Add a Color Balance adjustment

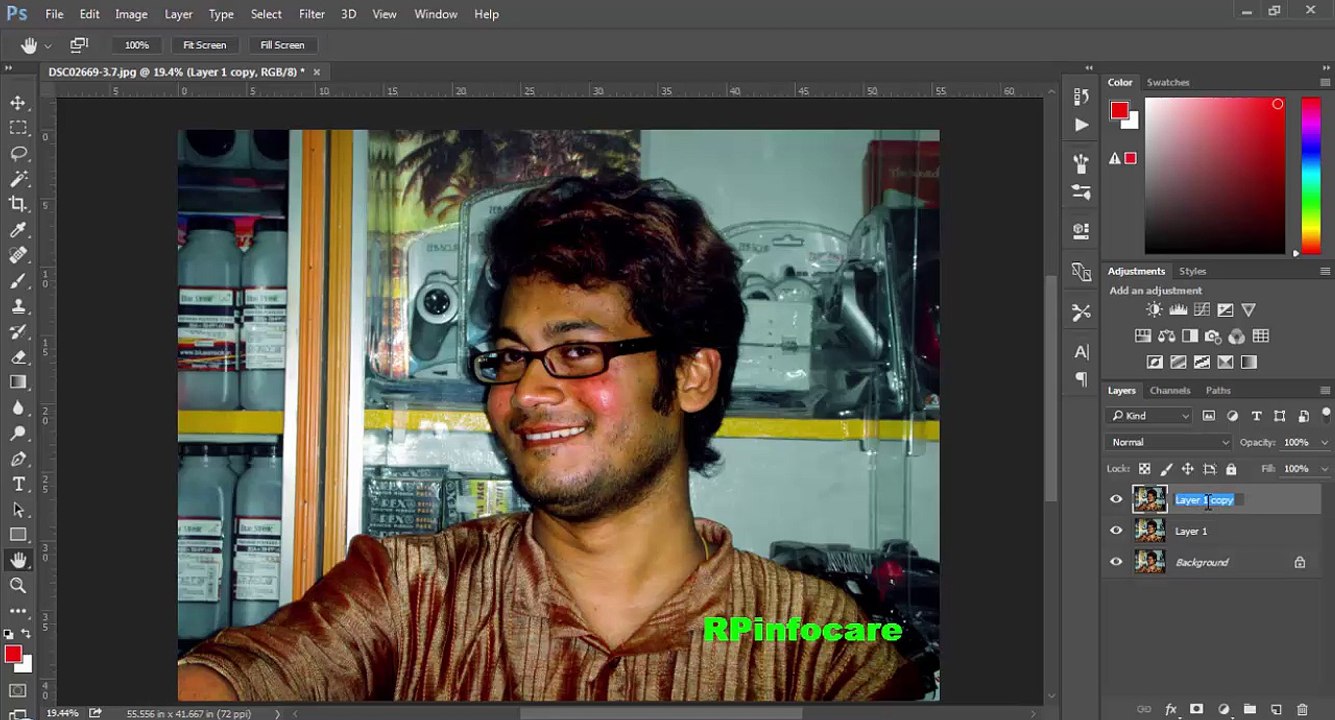pyautogui.click(x=1166, y=336)
